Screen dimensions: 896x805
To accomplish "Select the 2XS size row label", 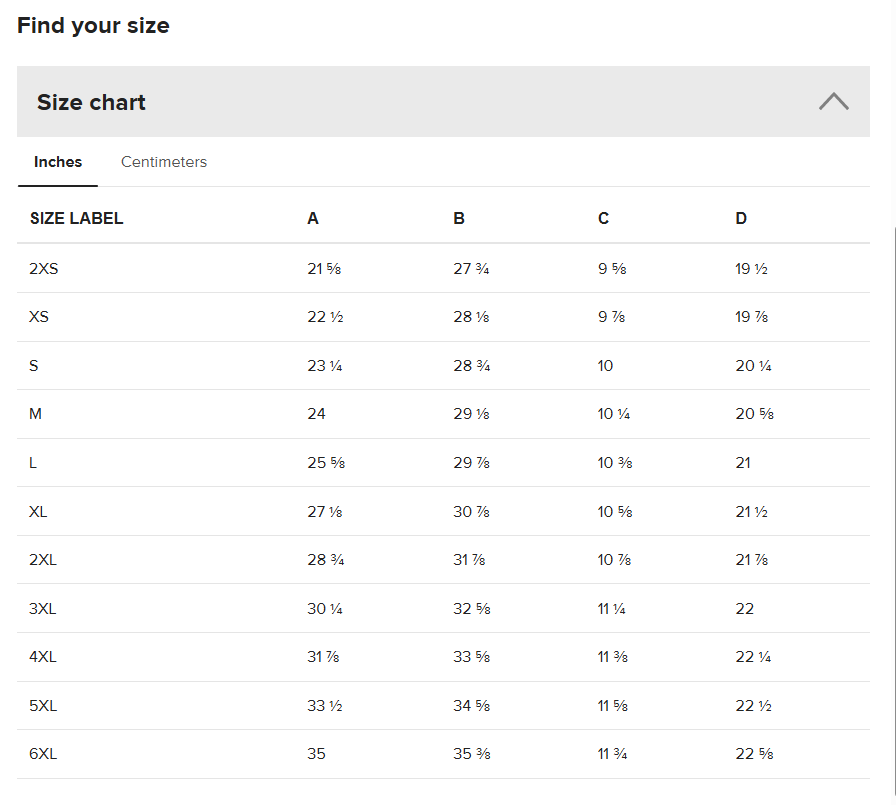I will pyautogui.click(x=44, y=268).
